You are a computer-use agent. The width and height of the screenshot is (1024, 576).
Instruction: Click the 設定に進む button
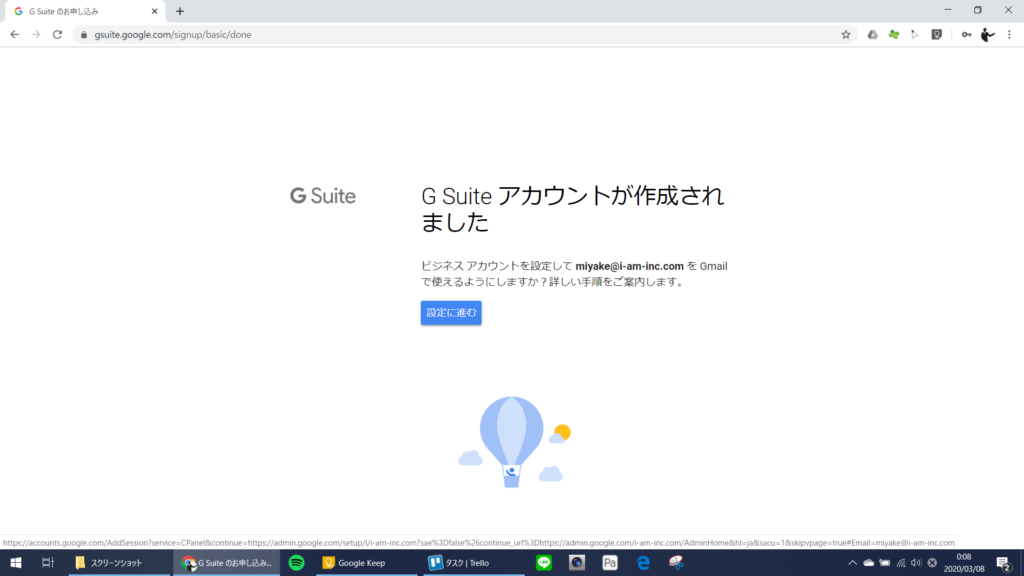click(x=451, y=313)
